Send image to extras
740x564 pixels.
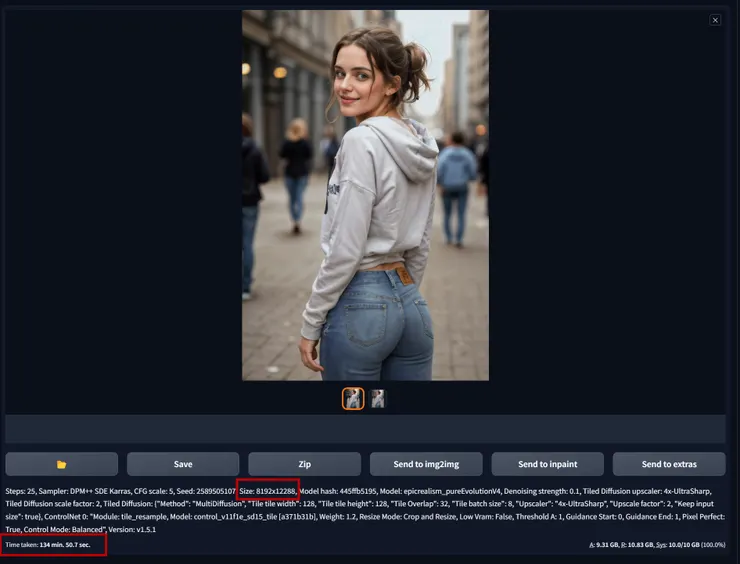[x=669, y=464]
